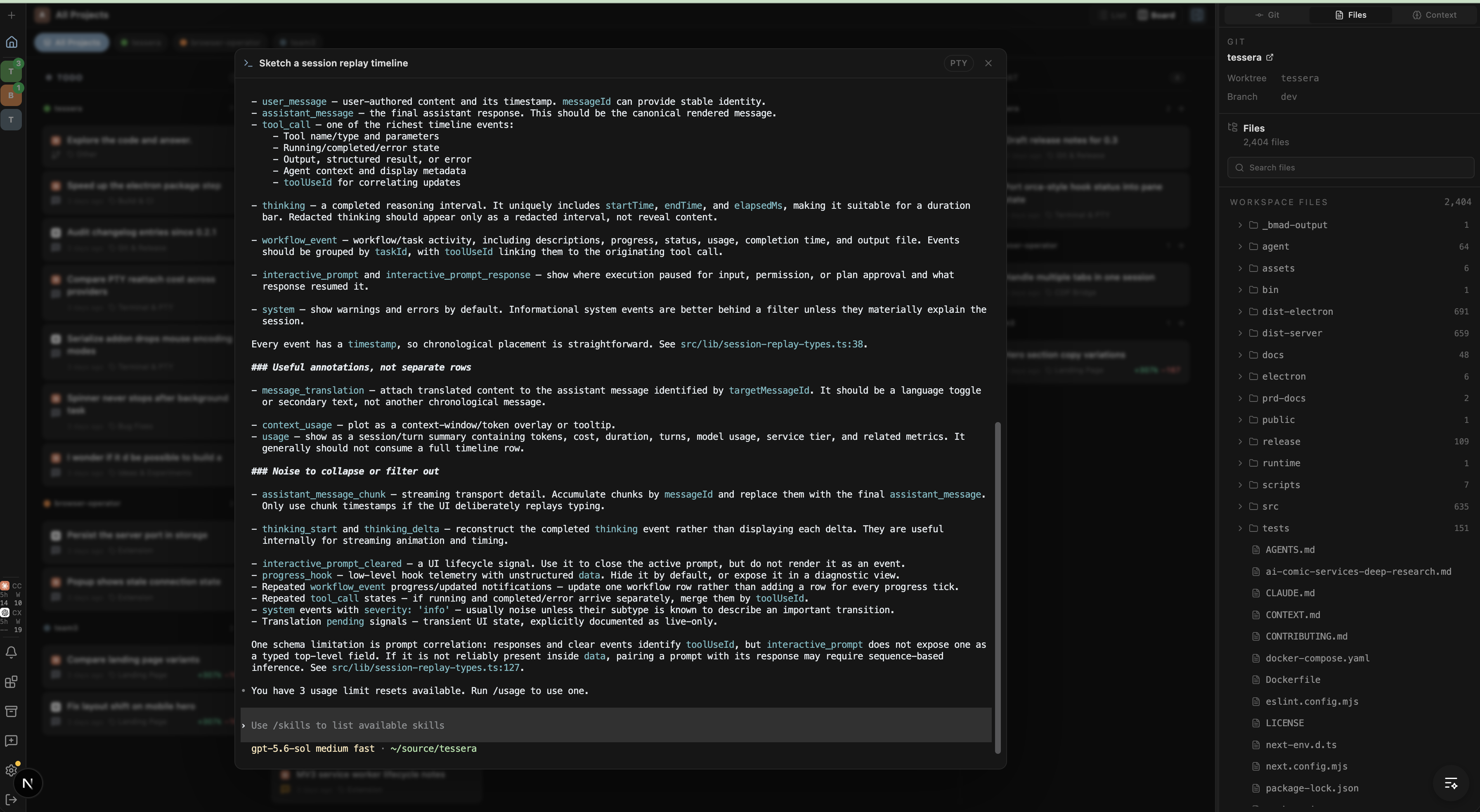
Task: Click the src folder icon
Action: [x=1253, y=507]
